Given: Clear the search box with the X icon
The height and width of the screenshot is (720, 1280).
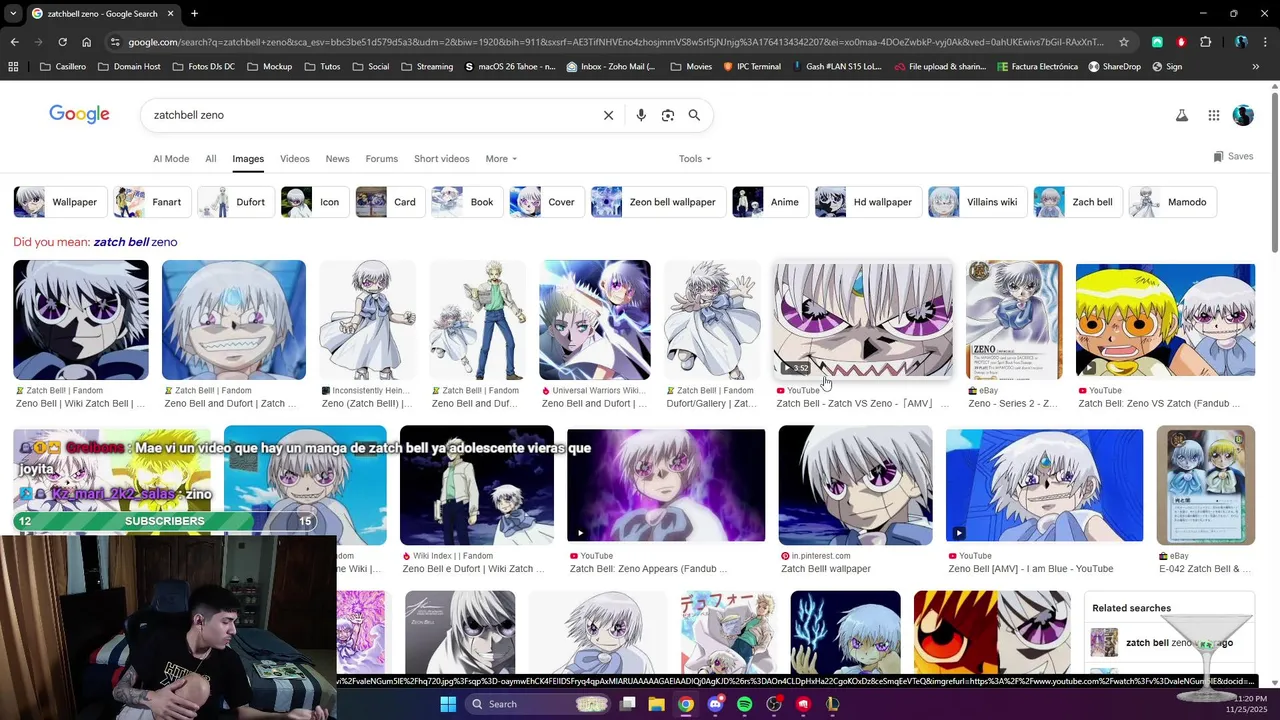Looking at the screenshot, I should point(608,115).
